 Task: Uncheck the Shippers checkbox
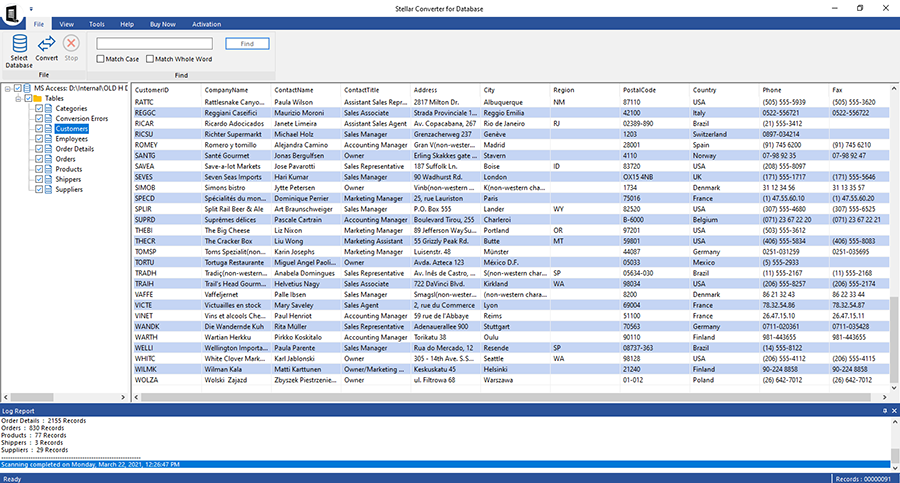click(39, 179)
